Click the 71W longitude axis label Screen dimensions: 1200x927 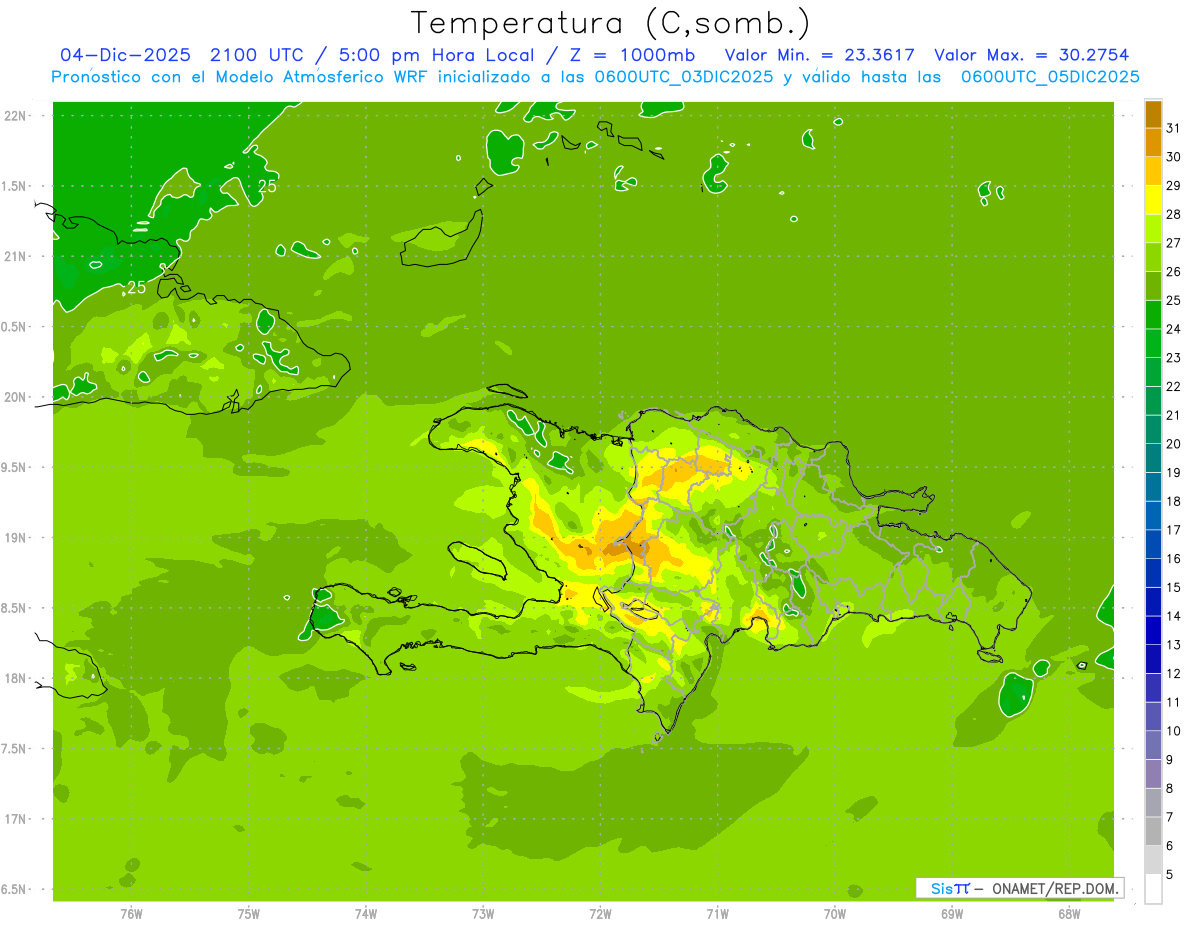[717, 913]
